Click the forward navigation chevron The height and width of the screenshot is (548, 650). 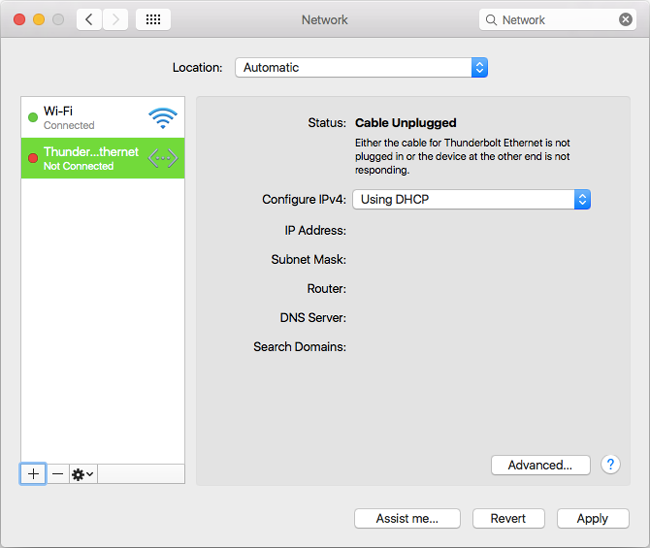115,19
